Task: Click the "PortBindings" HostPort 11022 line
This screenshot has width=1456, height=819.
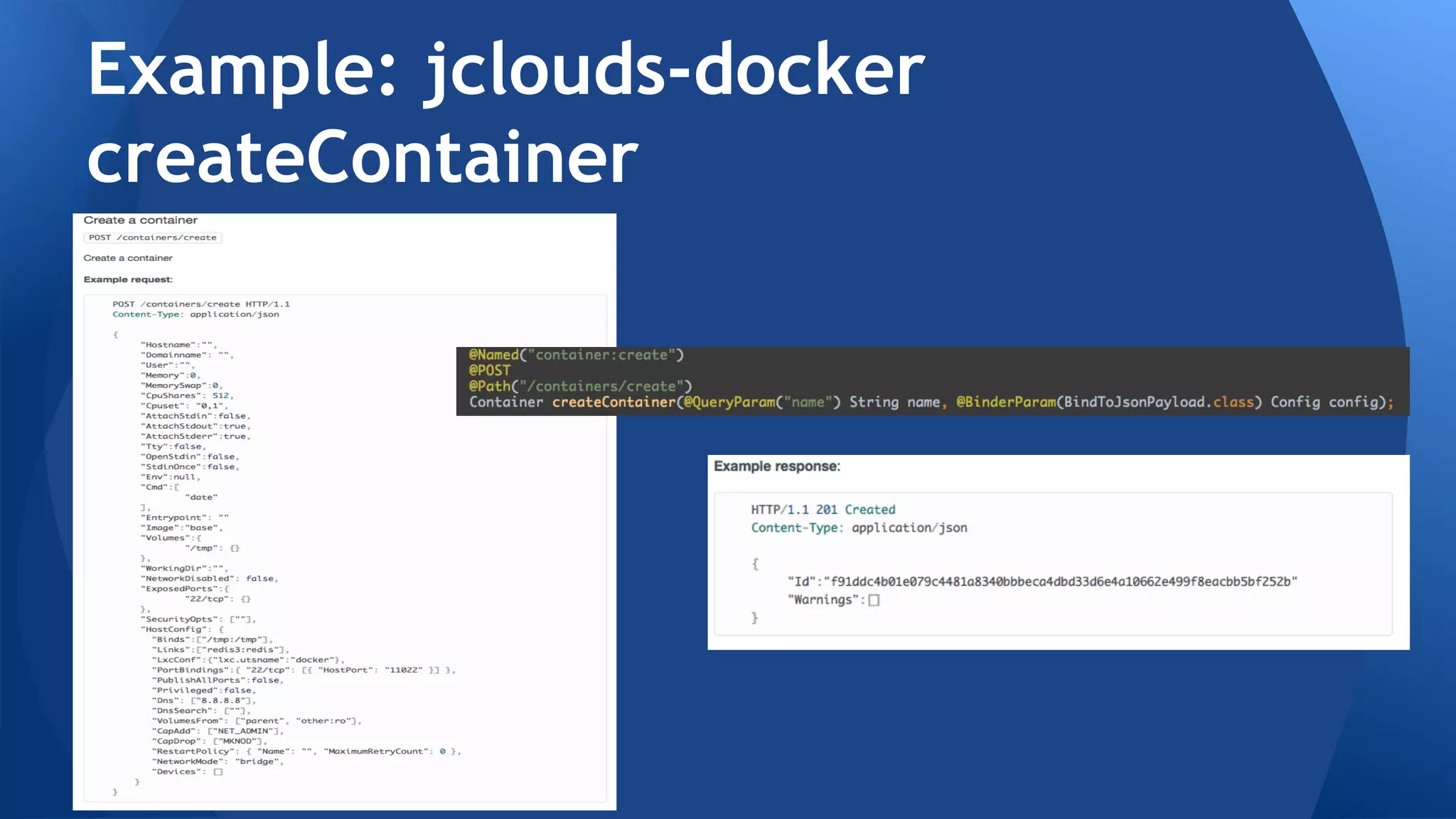Action: (x=304, y=670)
